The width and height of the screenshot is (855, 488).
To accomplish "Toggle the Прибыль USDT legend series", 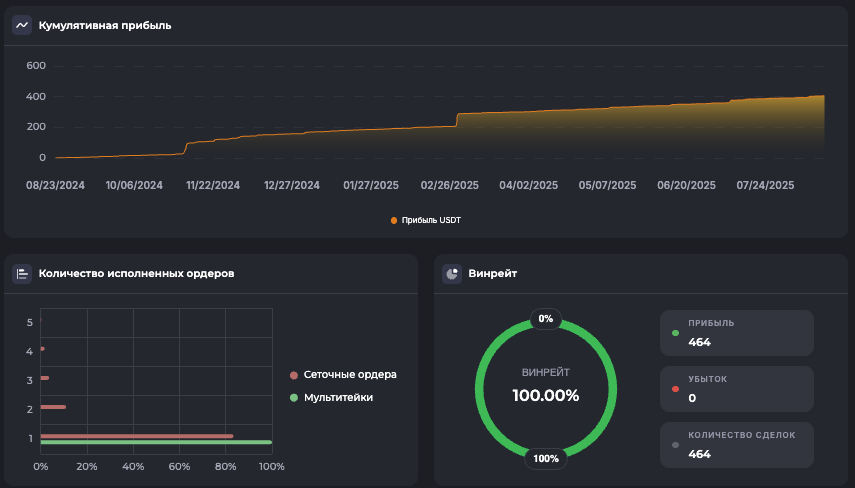I will click(426, 220).
